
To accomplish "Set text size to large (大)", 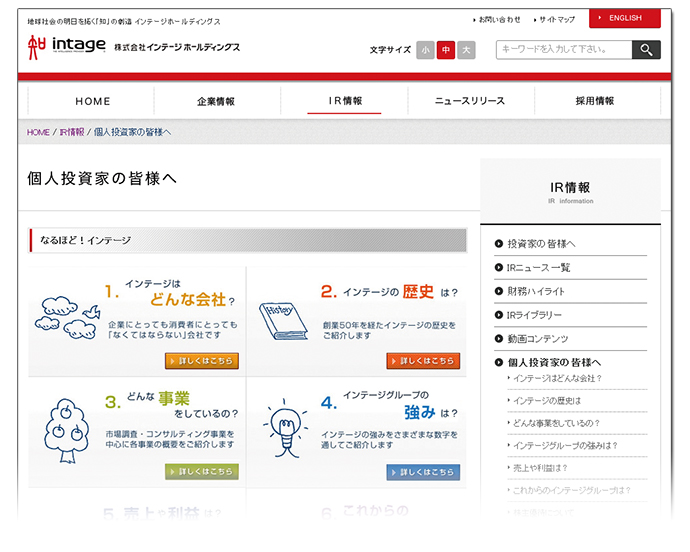I will pyautogui.click(x=466, y=50).
